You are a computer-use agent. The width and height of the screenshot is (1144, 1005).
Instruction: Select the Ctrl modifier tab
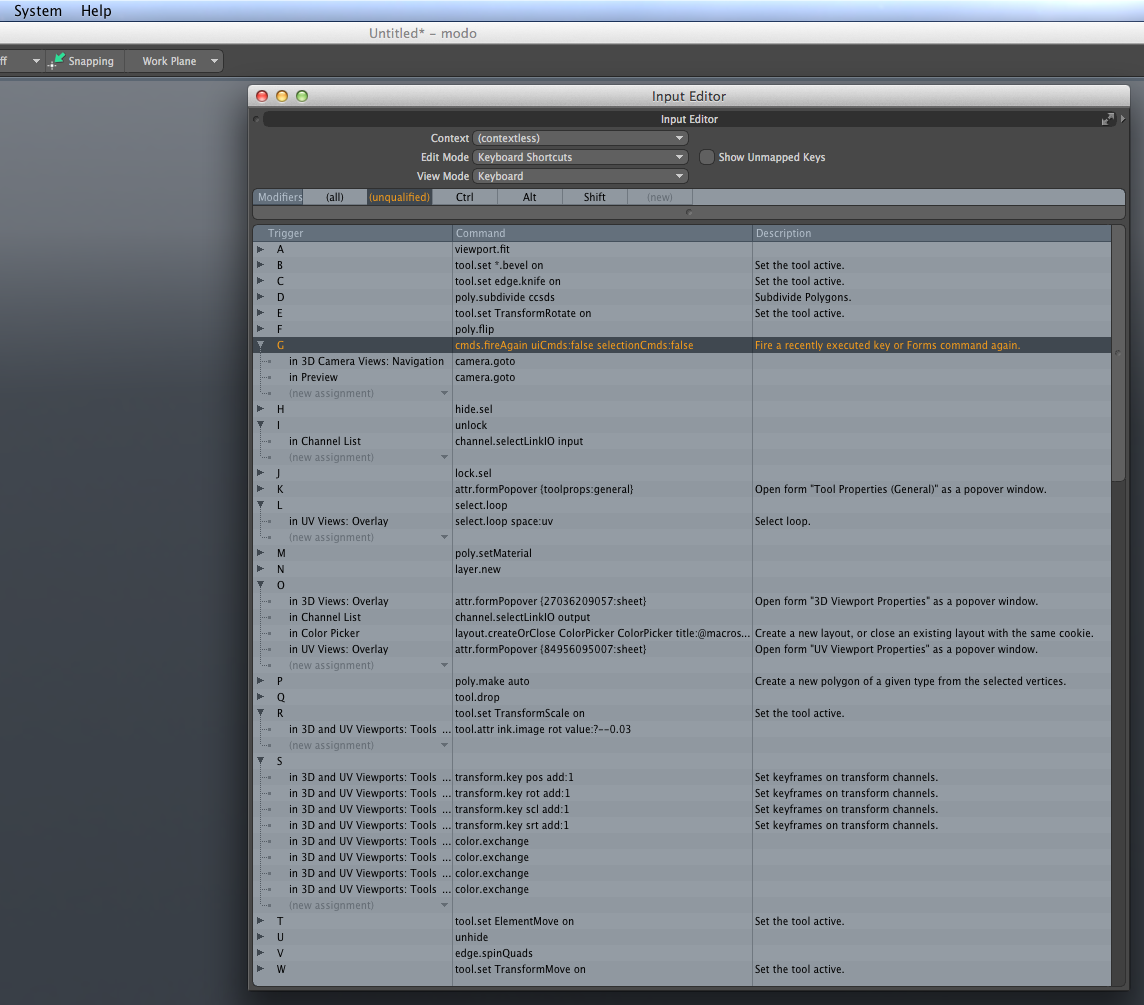click(x=465, y=197)
